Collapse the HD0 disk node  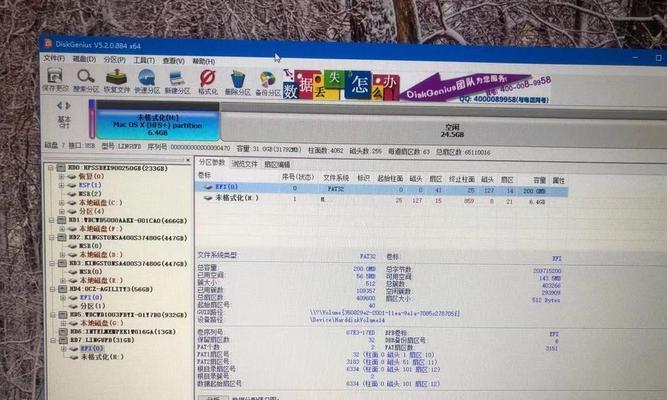[51, 168]
